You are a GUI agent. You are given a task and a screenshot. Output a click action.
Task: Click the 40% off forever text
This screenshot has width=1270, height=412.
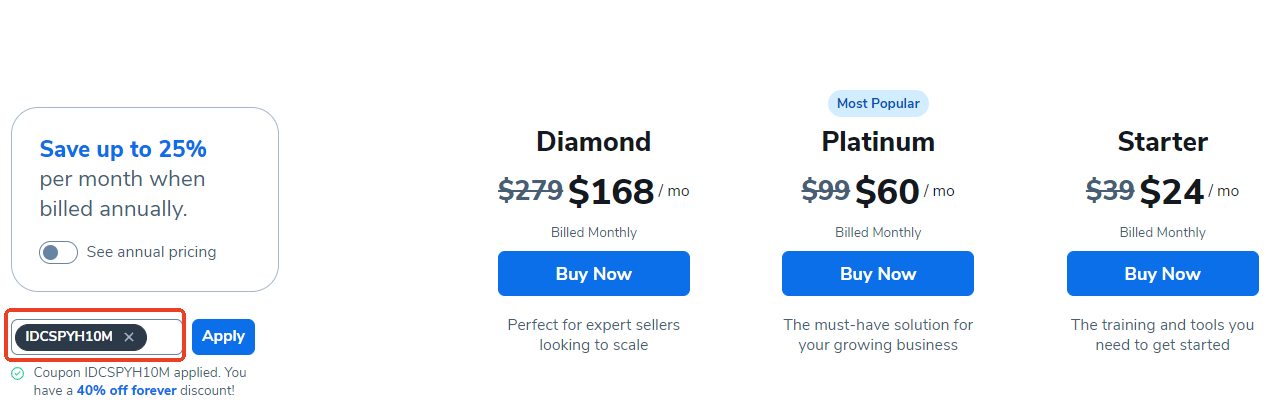[126, 390]
